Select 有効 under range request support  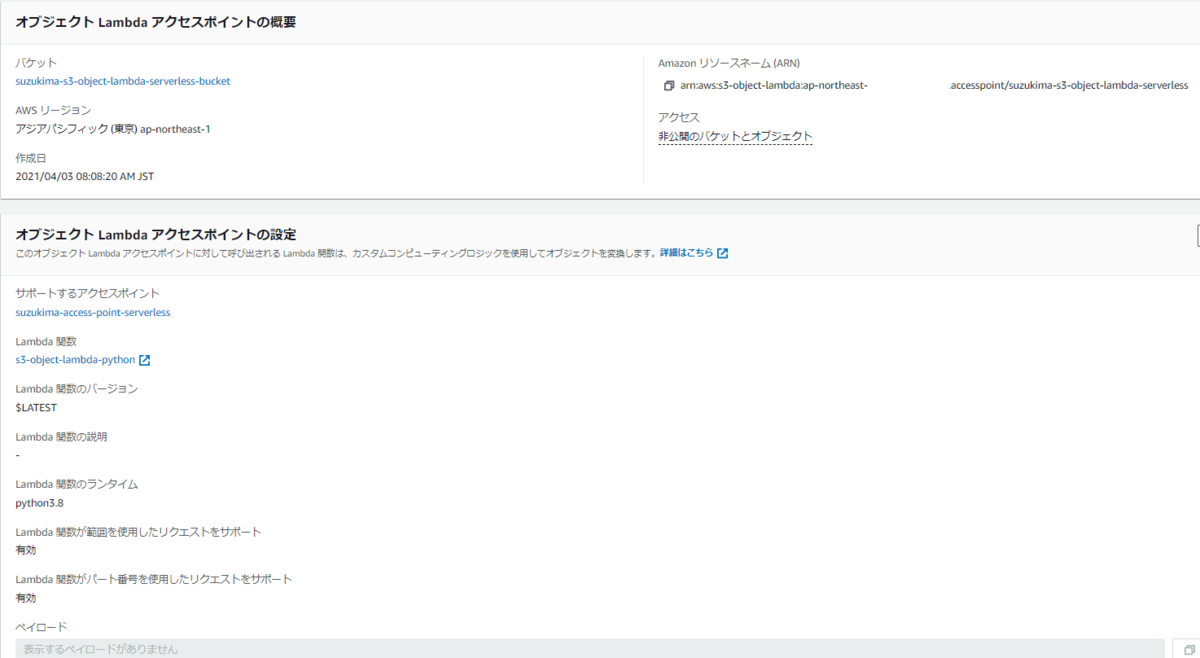click(x=24, y=549)
